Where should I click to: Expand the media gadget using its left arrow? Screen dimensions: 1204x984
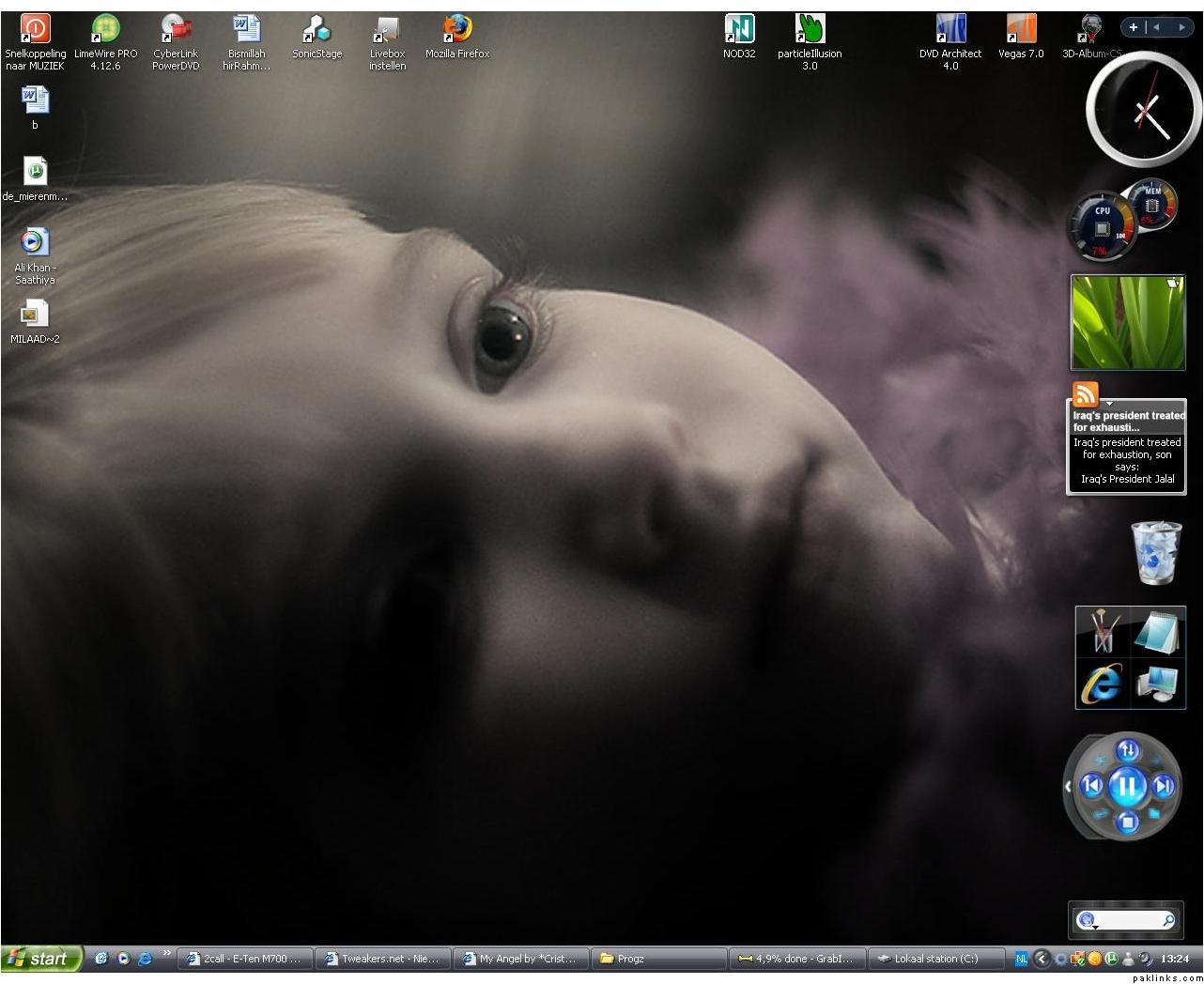click(x=1068, y=787)
